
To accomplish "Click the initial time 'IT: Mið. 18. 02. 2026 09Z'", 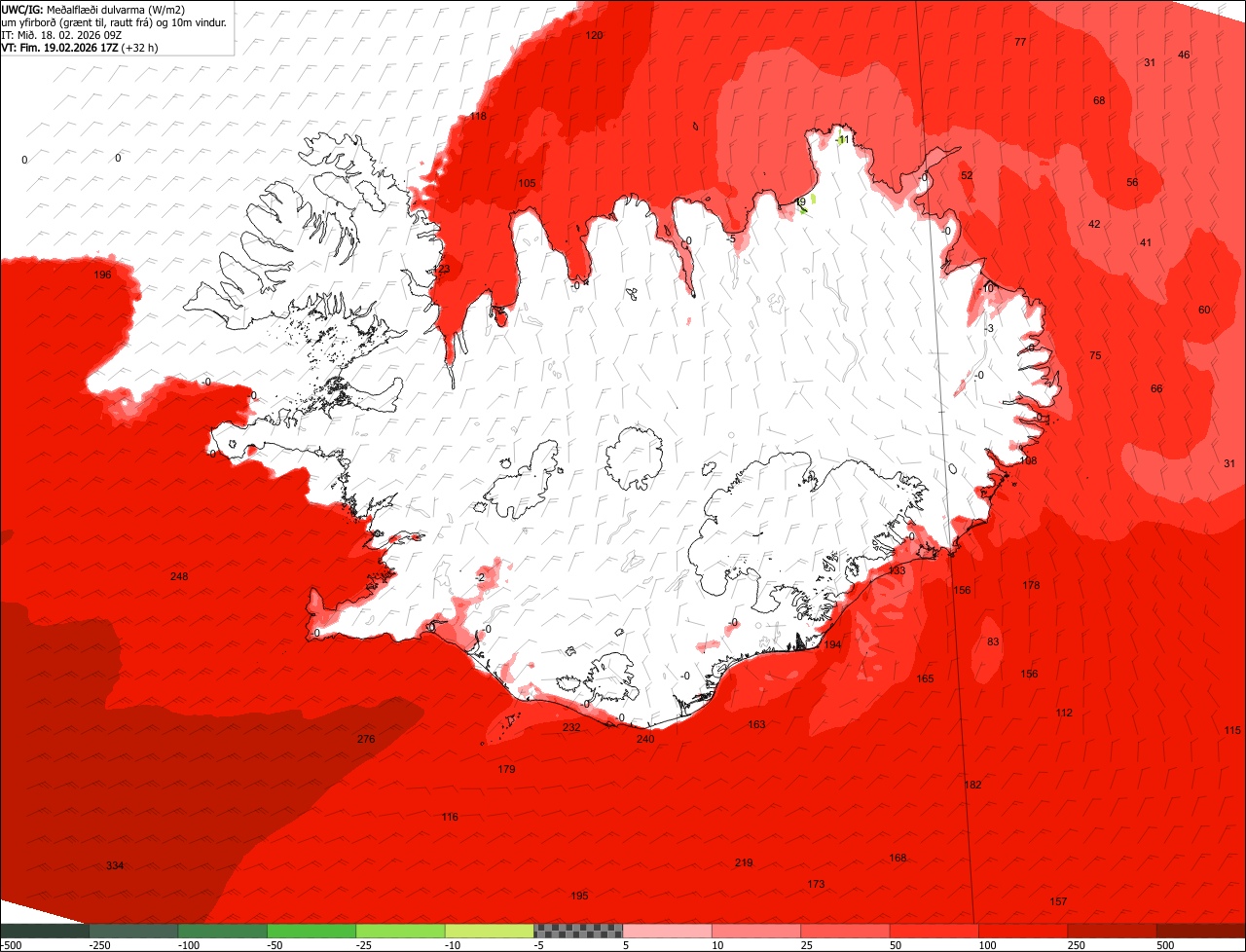I will pyautogui.click(x=61, y=35).
